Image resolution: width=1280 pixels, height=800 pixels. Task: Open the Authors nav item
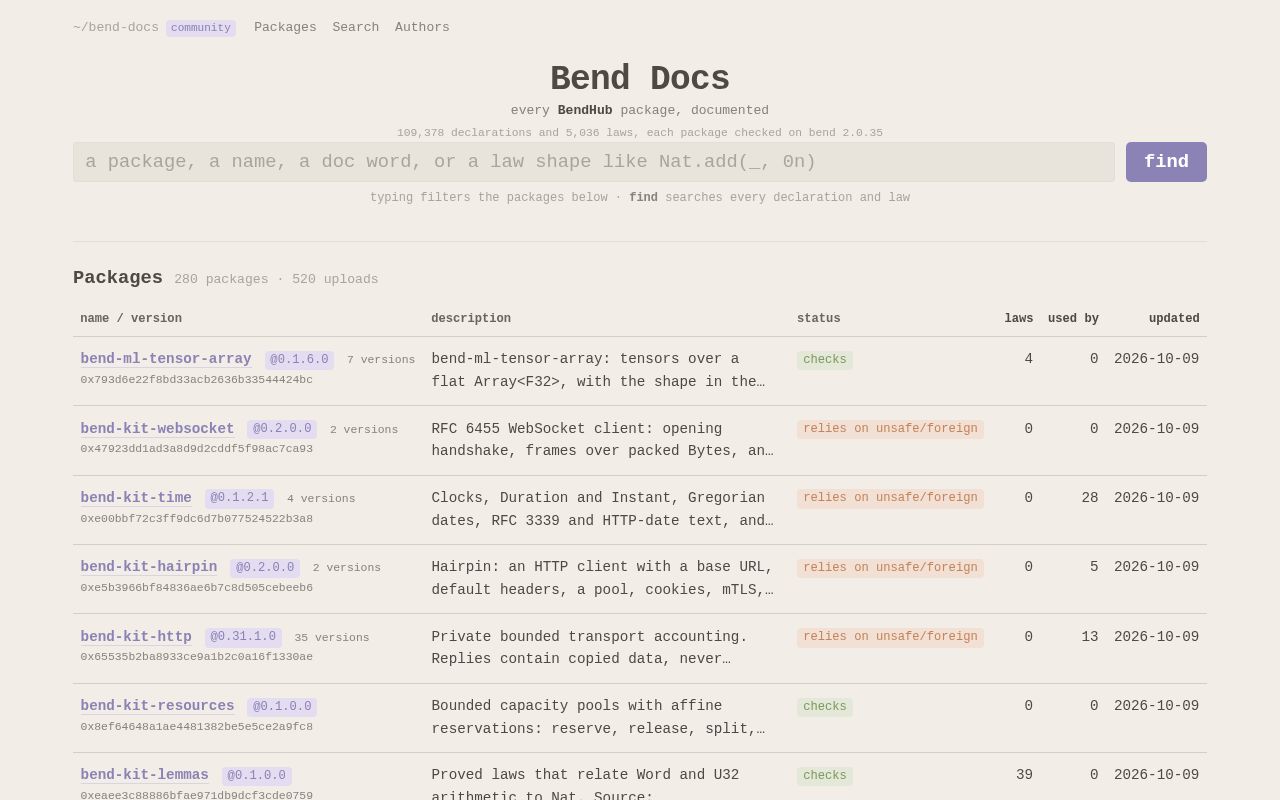pos(422,28)
